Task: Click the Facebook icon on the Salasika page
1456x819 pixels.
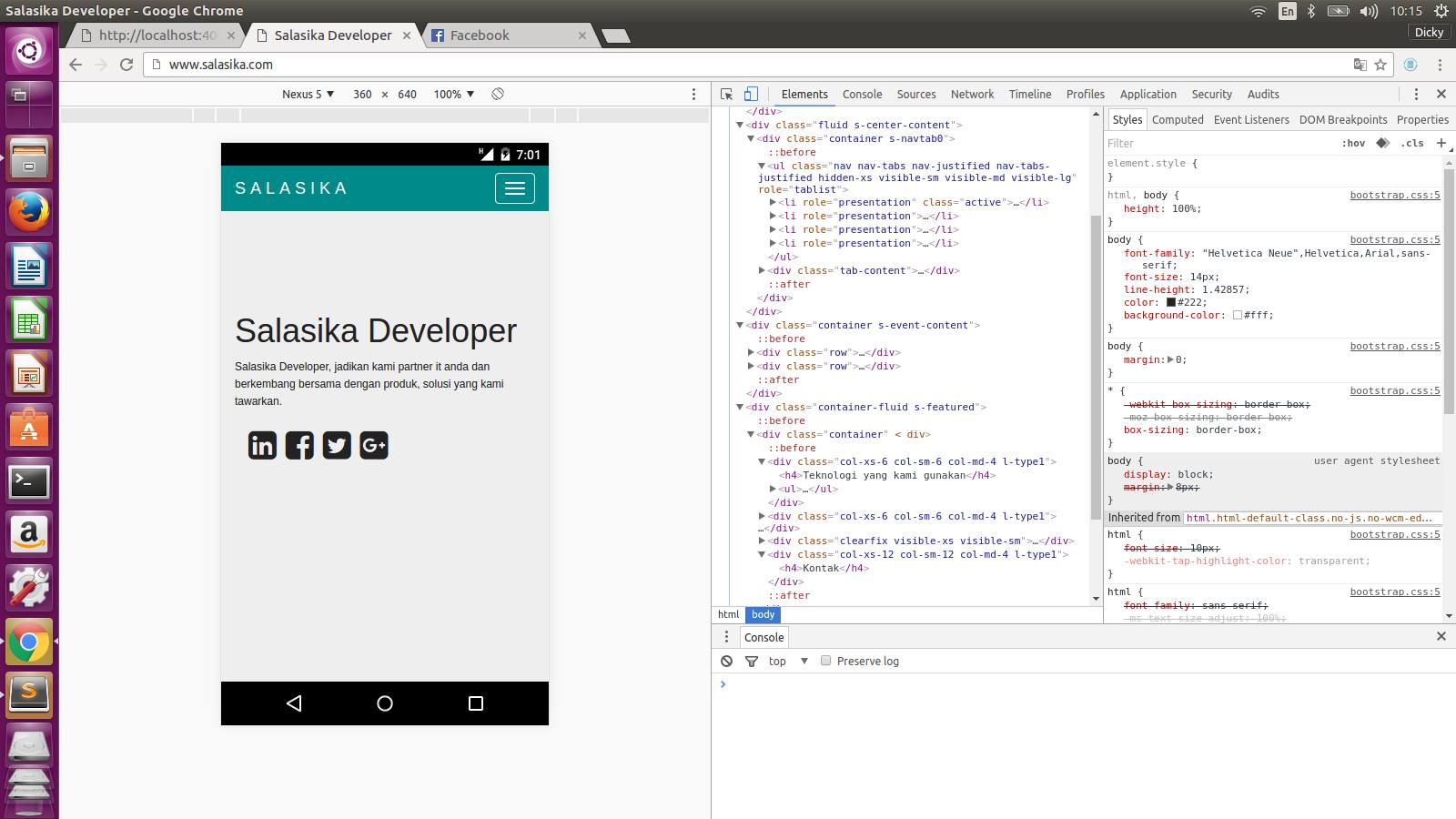Action: pos(299,445)
